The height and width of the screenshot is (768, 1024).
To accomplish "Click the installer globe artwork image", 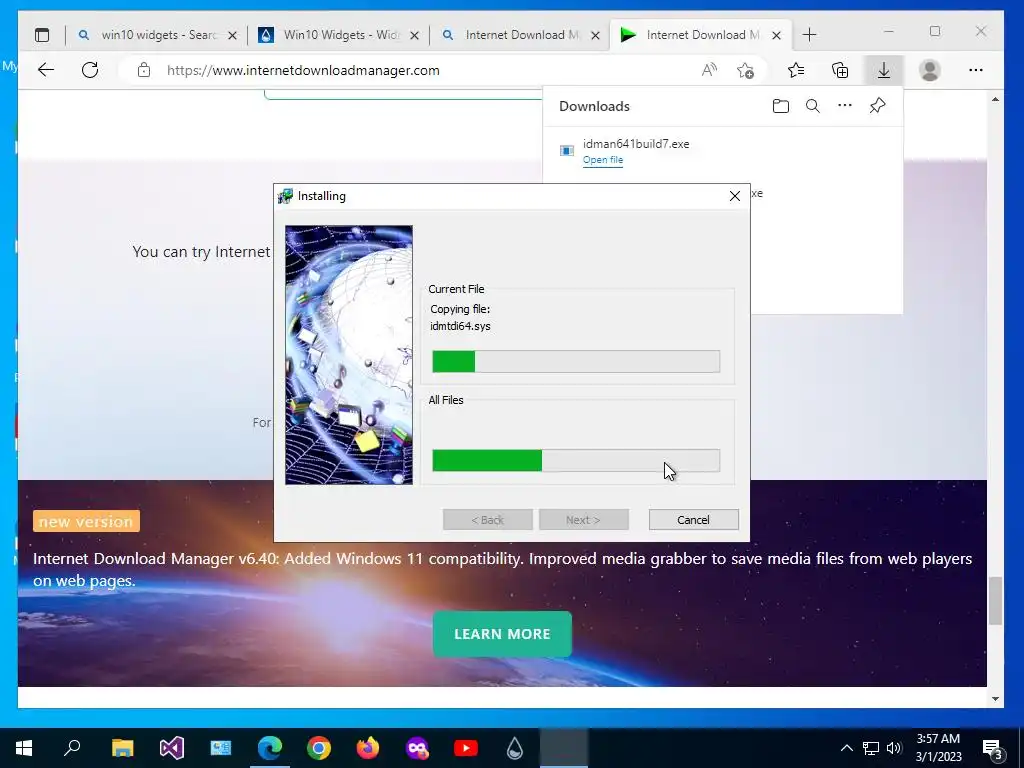I will 349,355.
